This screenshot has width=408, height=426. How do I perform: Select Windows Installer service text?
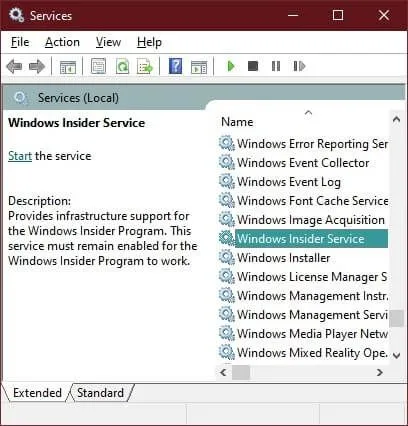283,258
